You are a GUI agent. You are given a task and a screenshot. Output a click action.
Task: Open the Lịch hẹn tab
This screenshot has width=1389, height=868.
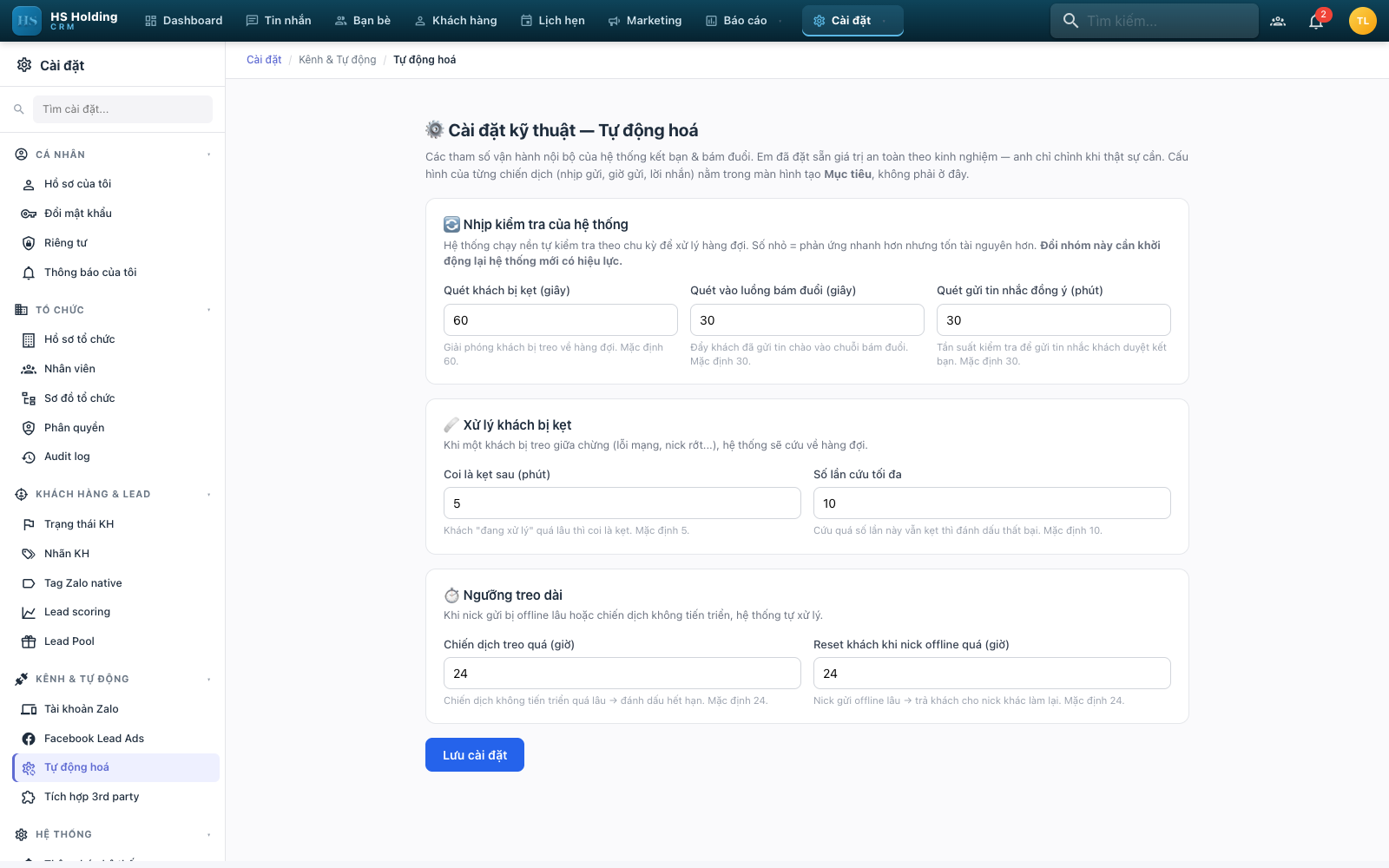tap(553, 21)
